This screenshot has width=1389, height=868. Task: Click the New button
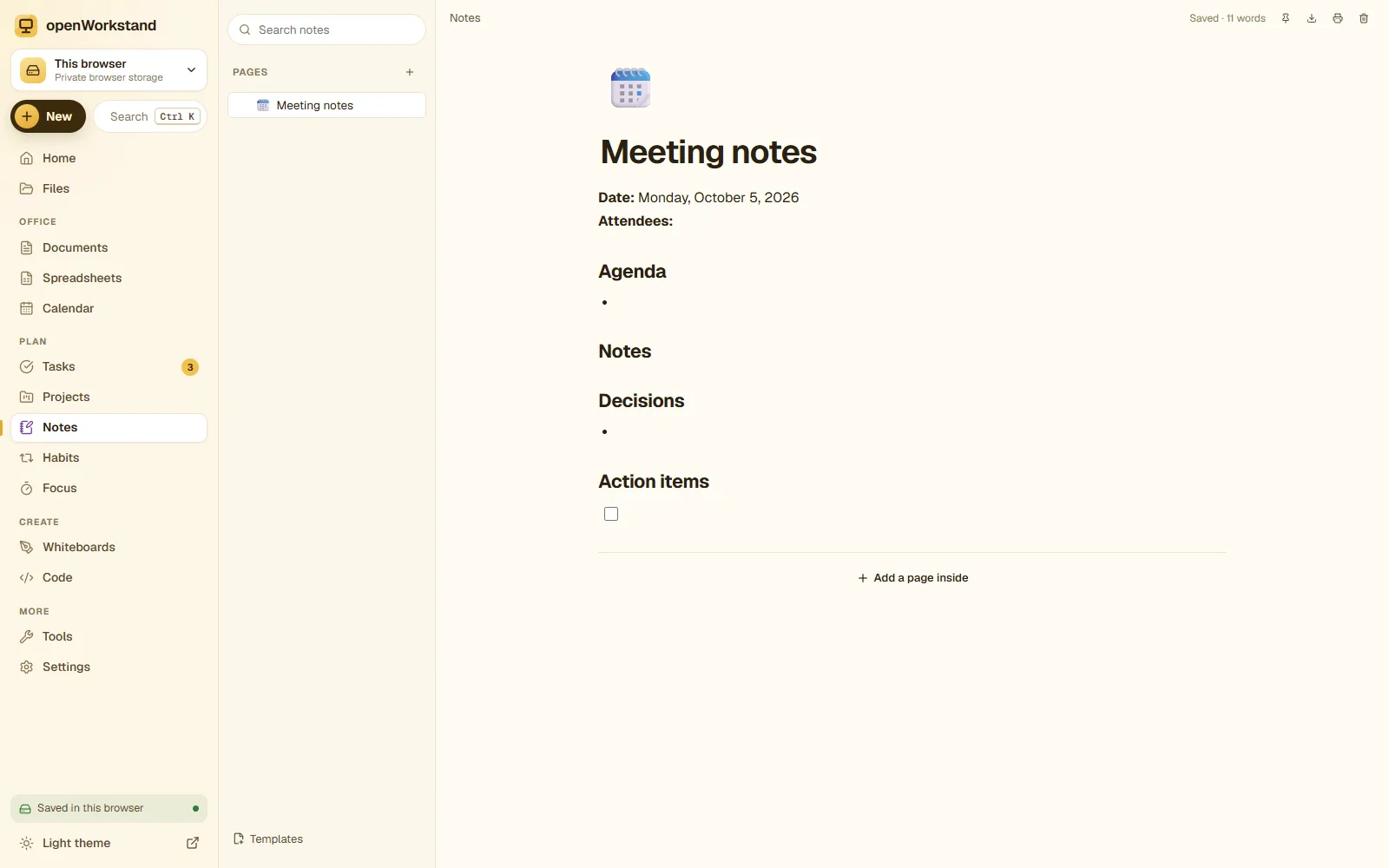pyautogui.click(x=48, y=116)
